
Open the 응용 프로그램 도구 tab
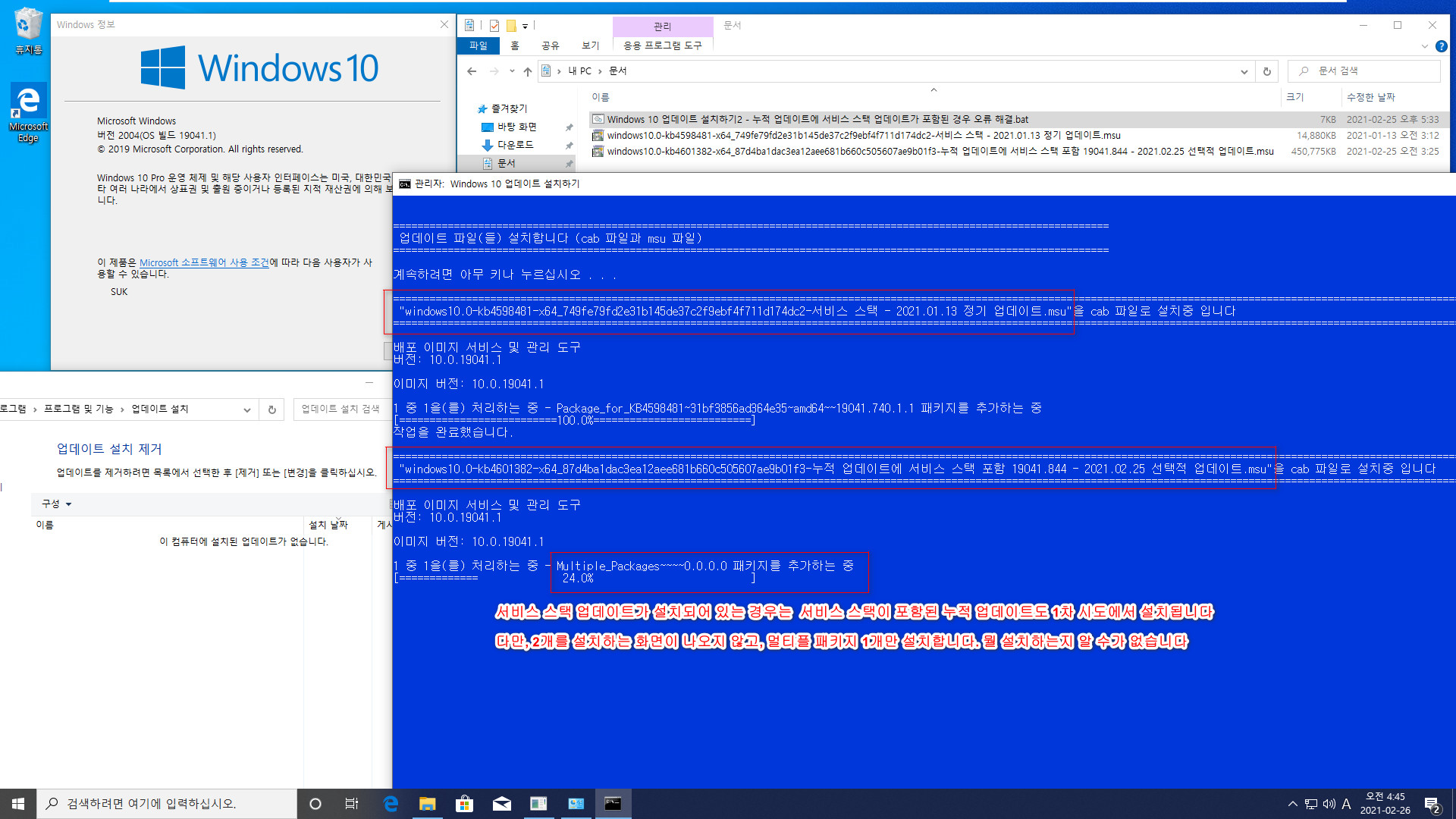coord(663,45)
